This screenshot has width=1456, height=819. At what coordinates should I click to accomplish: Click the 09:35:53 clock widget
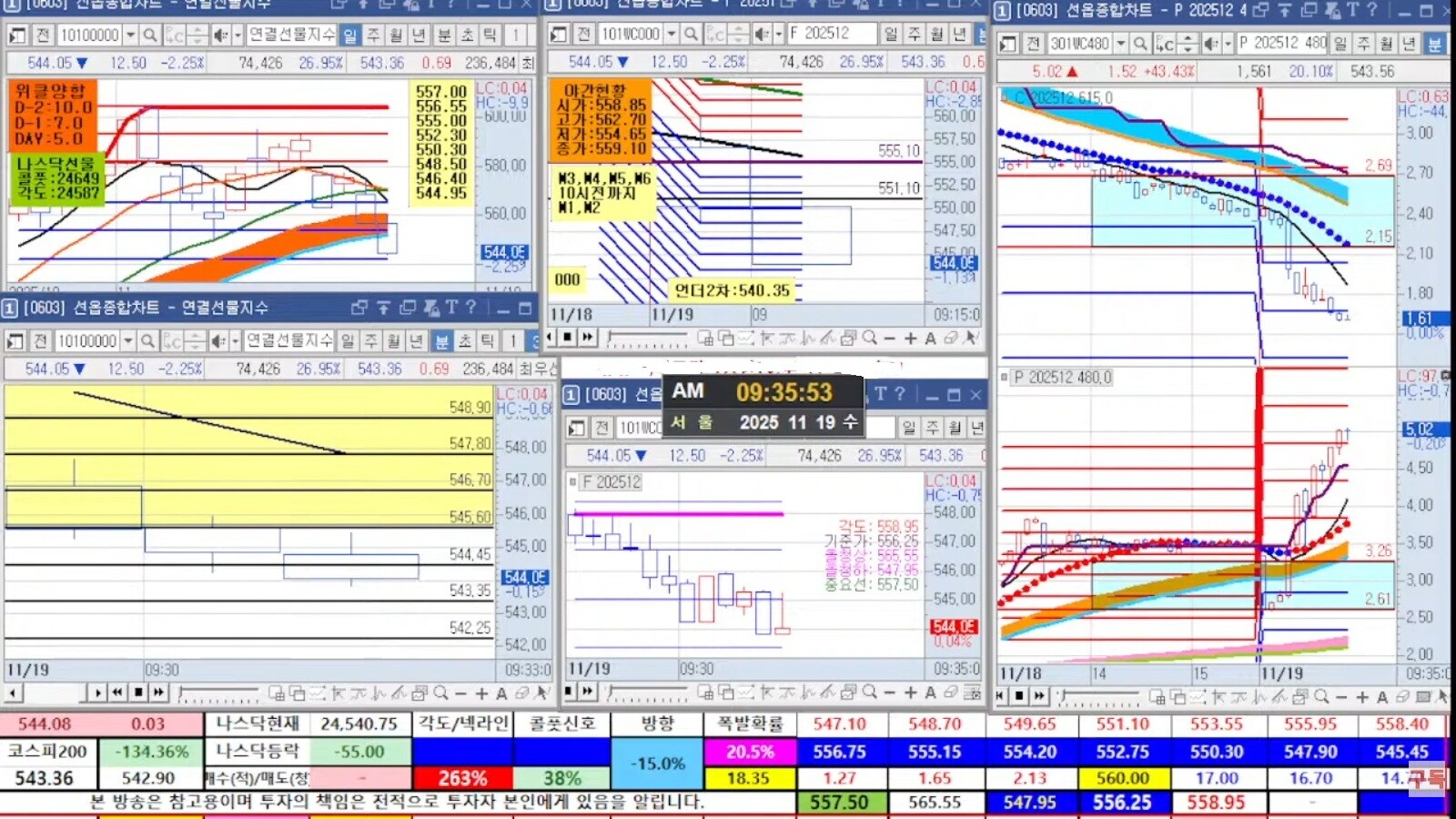point(763,406)
